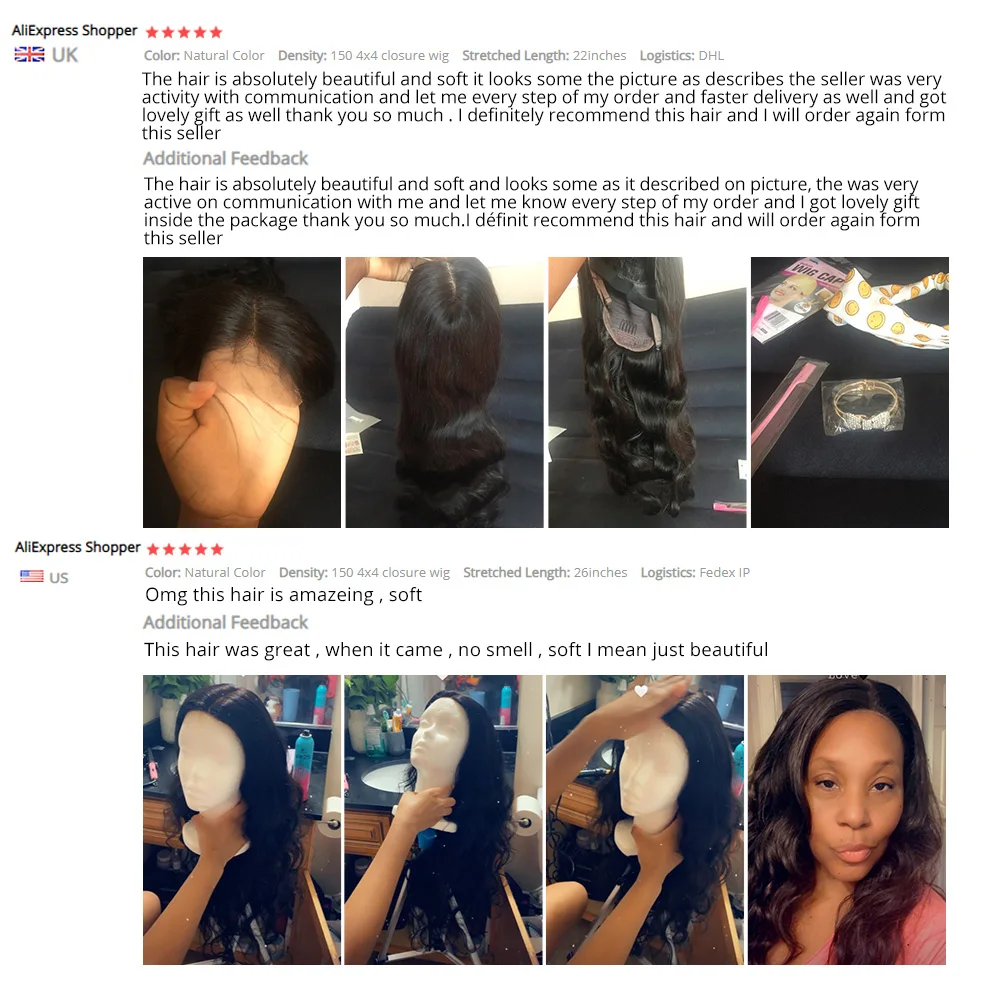
Task: Open the second mannequin wig photo with sink
Action: [x=443, y=820]
